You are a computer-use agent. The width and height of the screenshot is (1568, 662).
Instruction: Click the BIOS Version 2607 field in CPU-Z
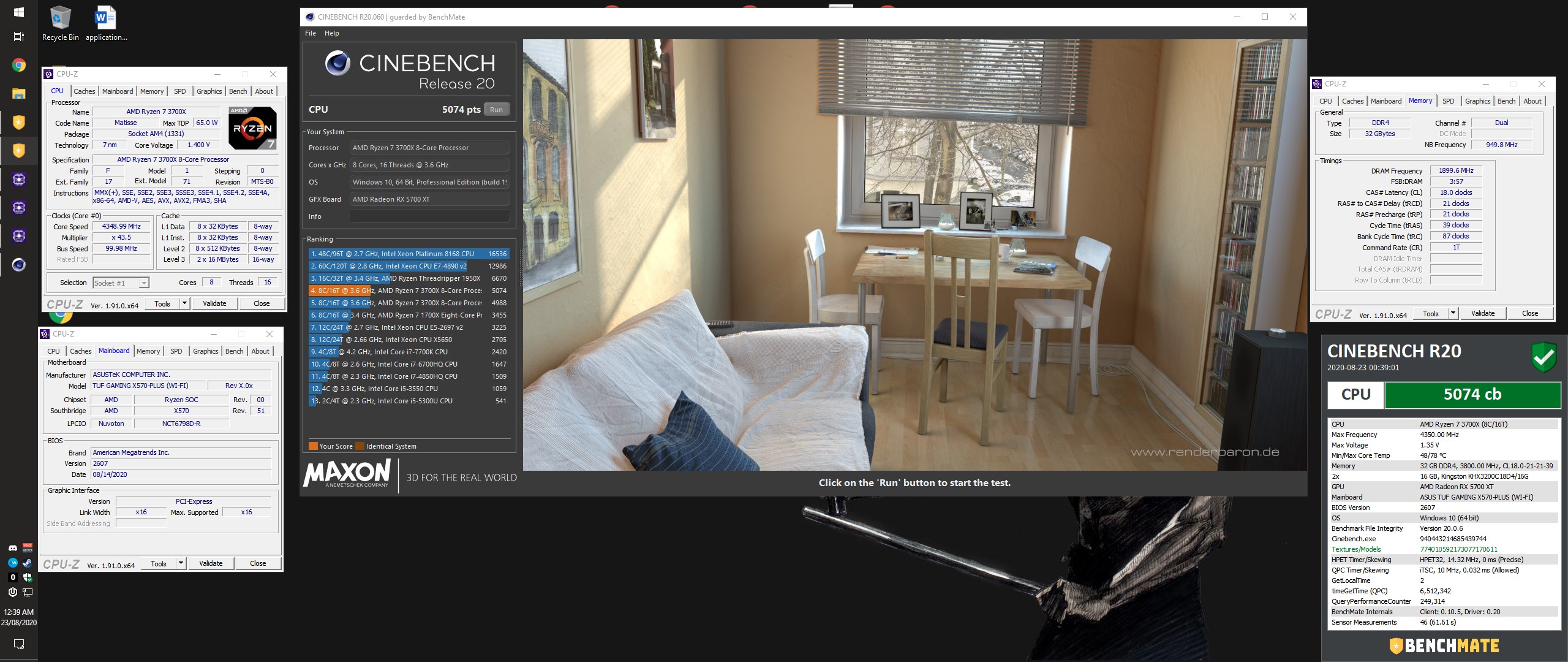pyautogui.click(x=181, y=463)
